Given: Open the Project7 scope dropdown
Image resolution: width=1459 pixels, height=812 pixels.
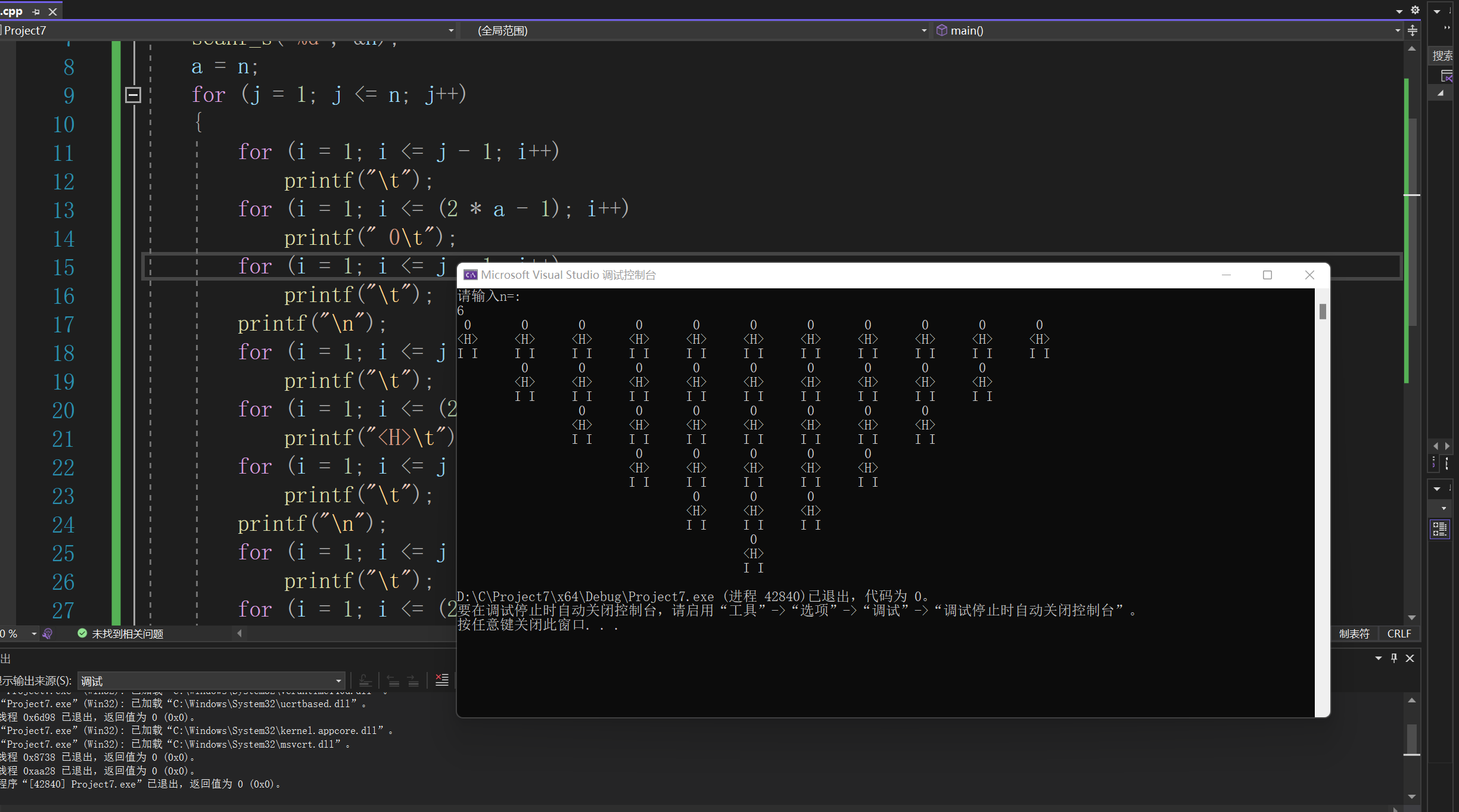Looking at the screenshot, I should tap(451, 30).
